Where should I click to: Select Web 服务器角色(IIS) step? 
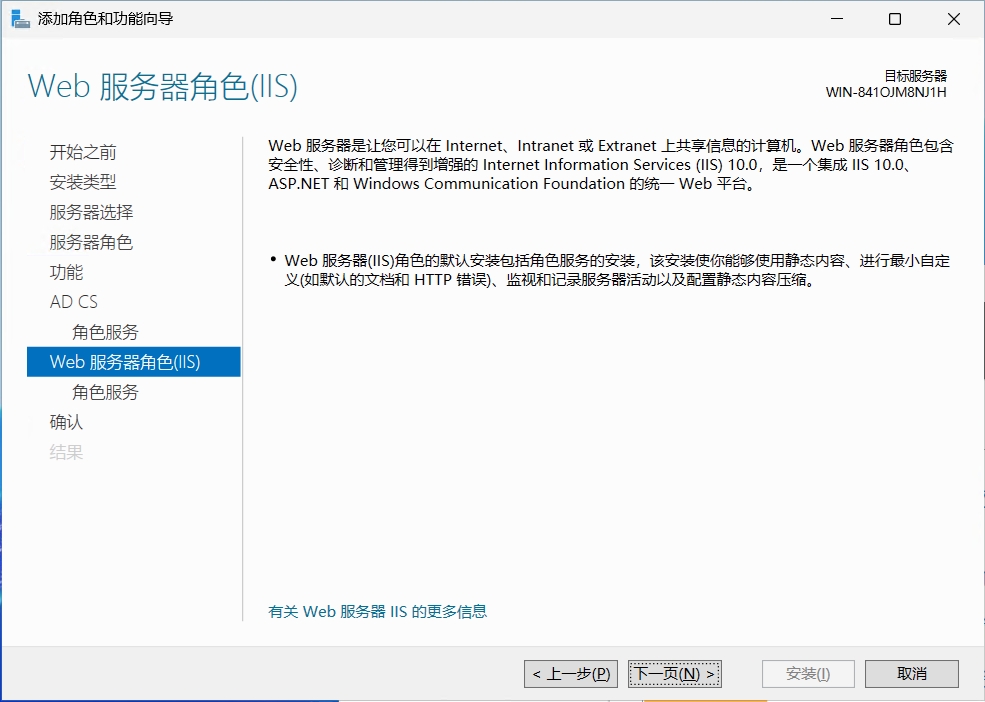[134, 362]
